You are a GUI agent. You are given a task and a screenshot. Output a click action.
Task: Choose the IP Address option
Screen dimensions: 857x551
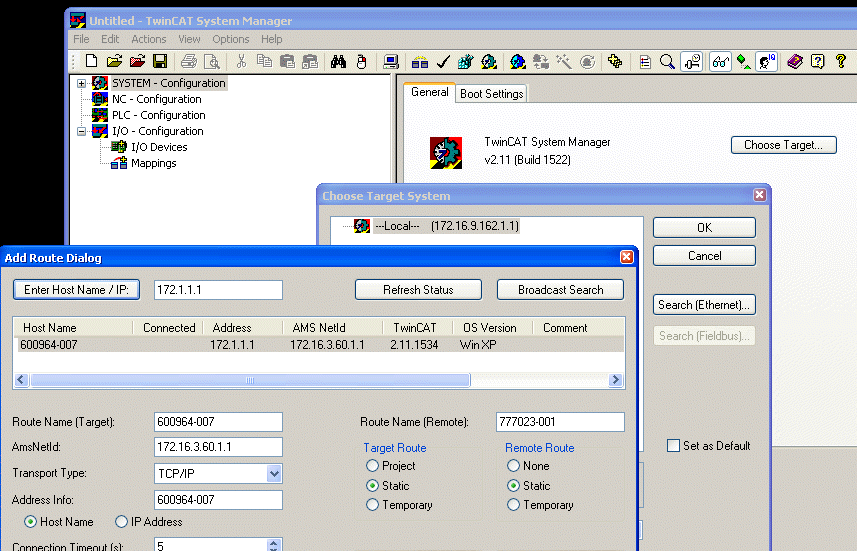tap(121, 521)
